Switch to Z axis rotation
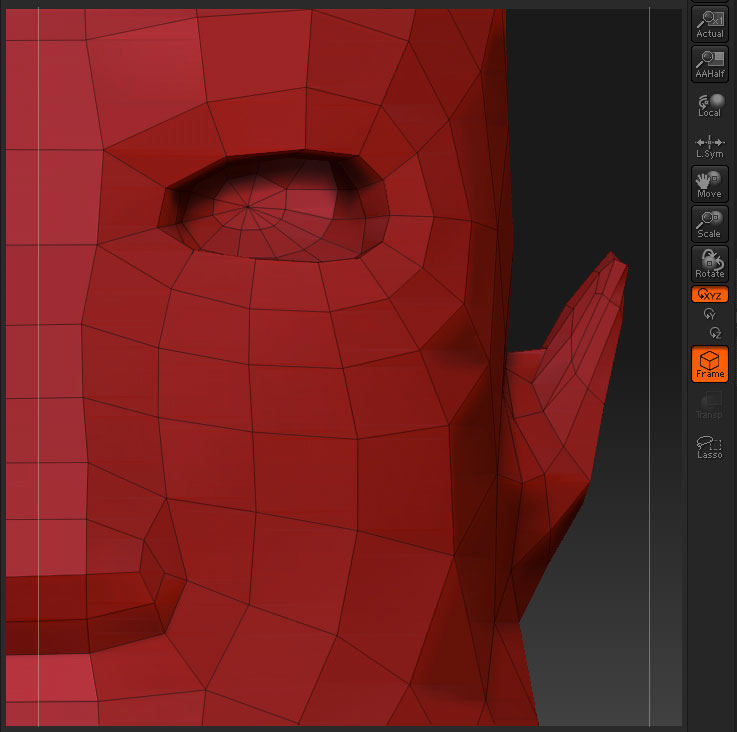 coord(715,333)
